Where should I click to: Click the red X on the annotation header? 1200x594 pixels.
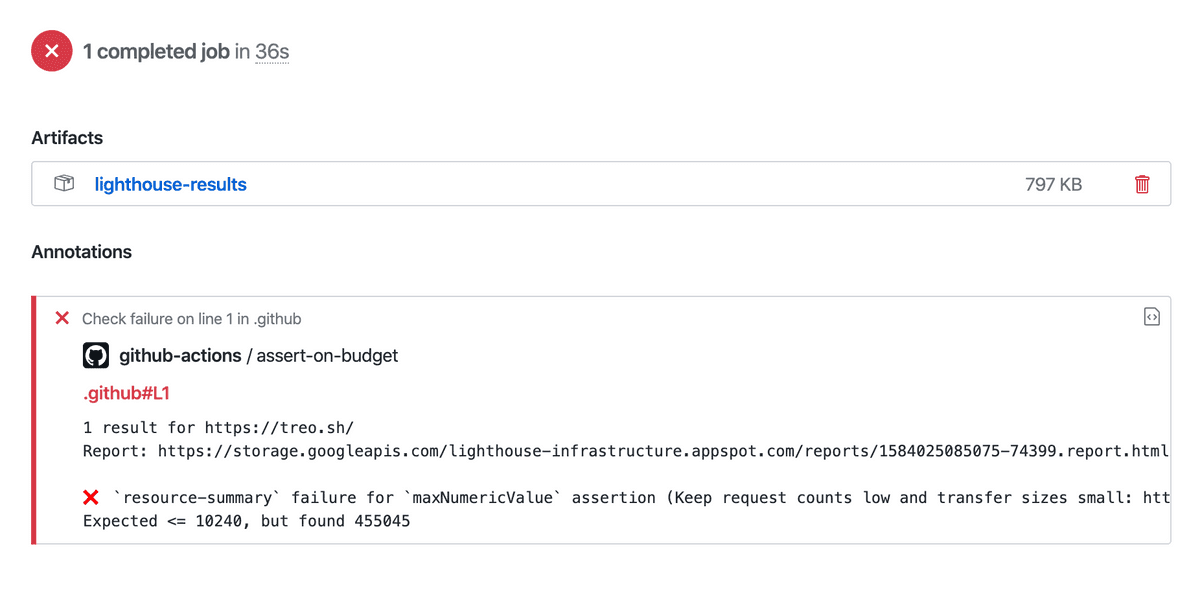pos(62,317)
